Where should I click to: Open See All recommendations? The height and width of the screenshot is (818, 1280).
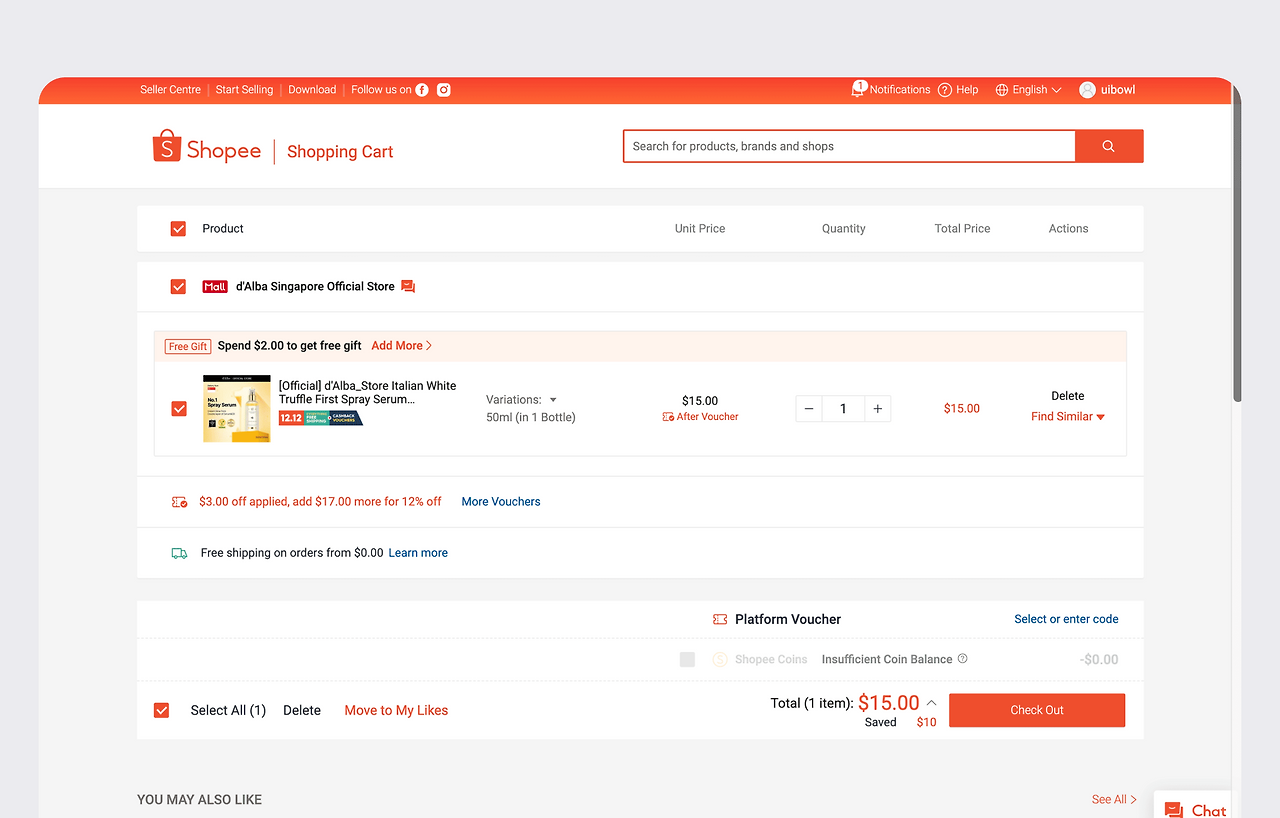[1114, 800]
